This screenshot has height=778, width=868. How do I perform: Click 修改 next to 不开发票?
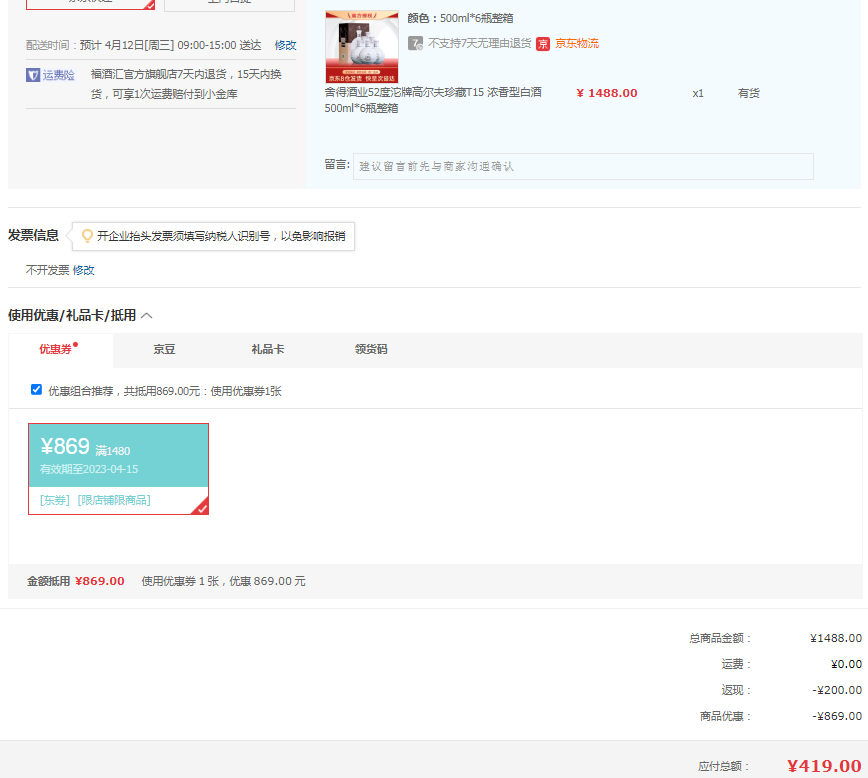[x=84, y=270]
